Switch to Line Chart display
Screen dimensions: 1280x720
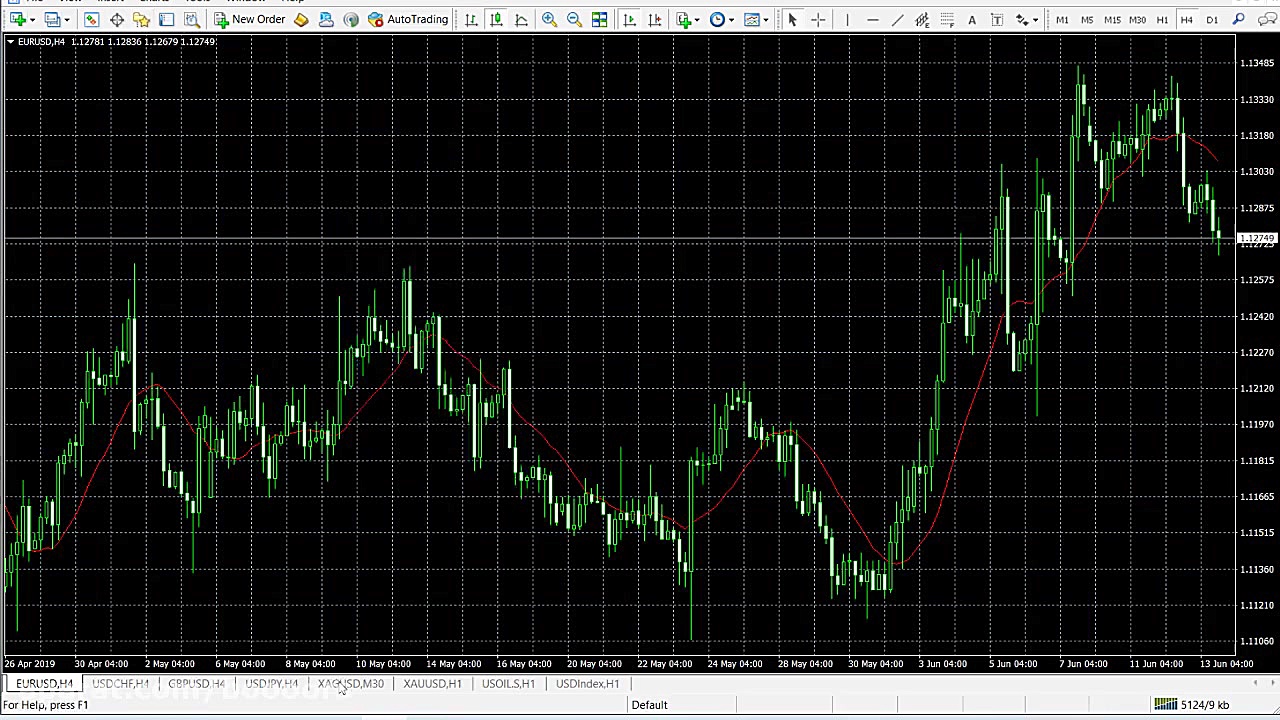click(521, 19)
